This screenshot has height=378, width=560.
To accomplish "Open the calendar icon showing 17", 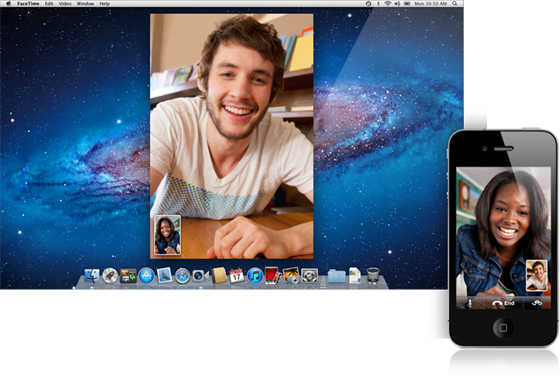I will tap(236, 276).
